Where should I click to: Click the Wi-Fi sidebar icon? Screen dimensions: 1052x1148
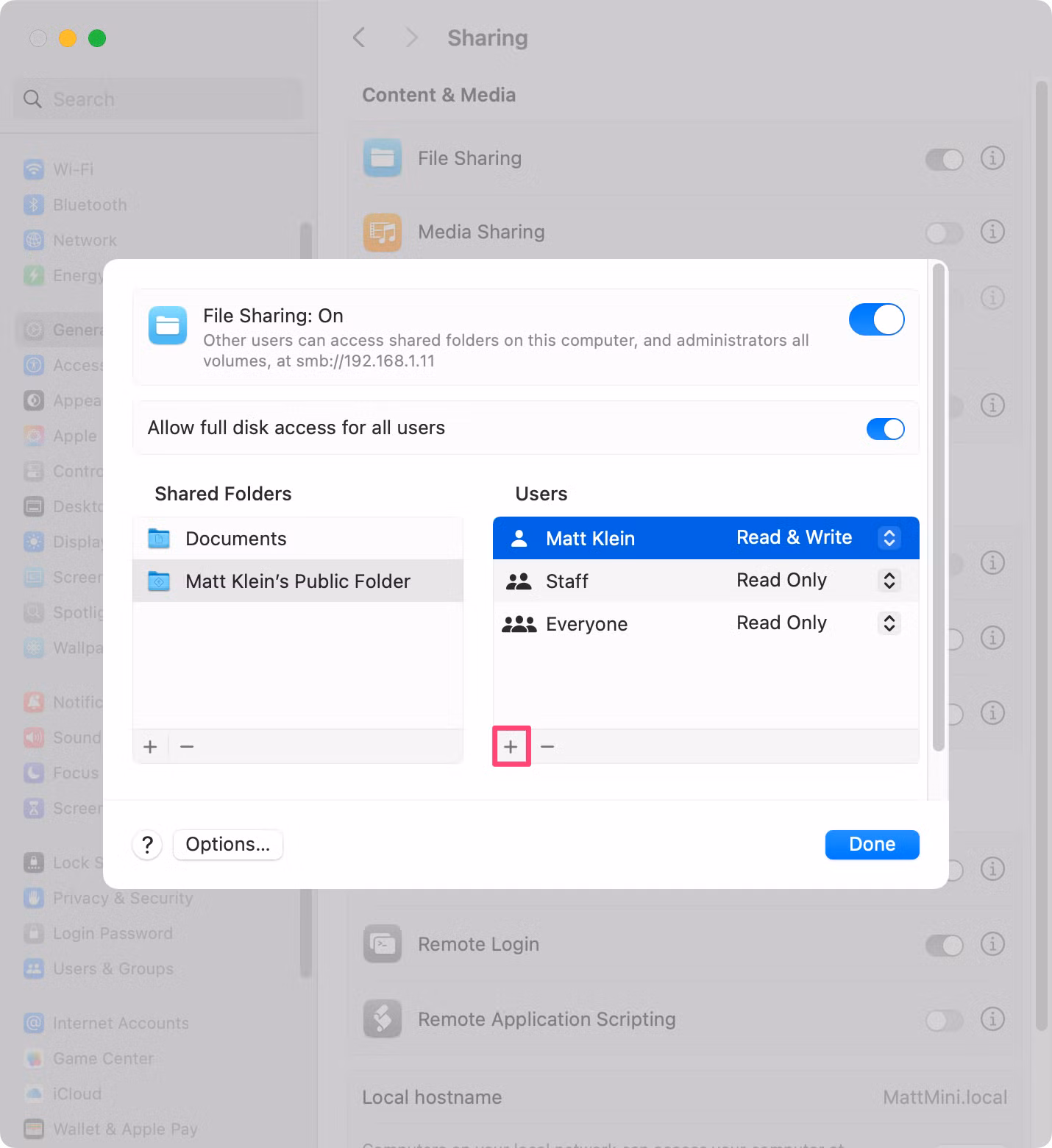tap(34, 169)
